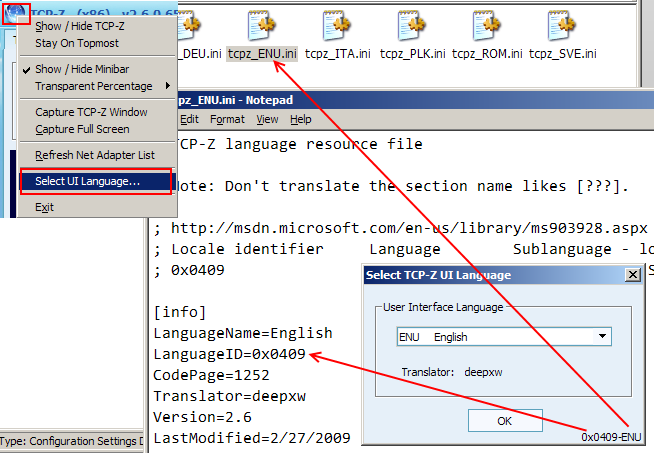Click the 0x0409-ENU label in the dialog
The image size is (654, 453).
611,437
